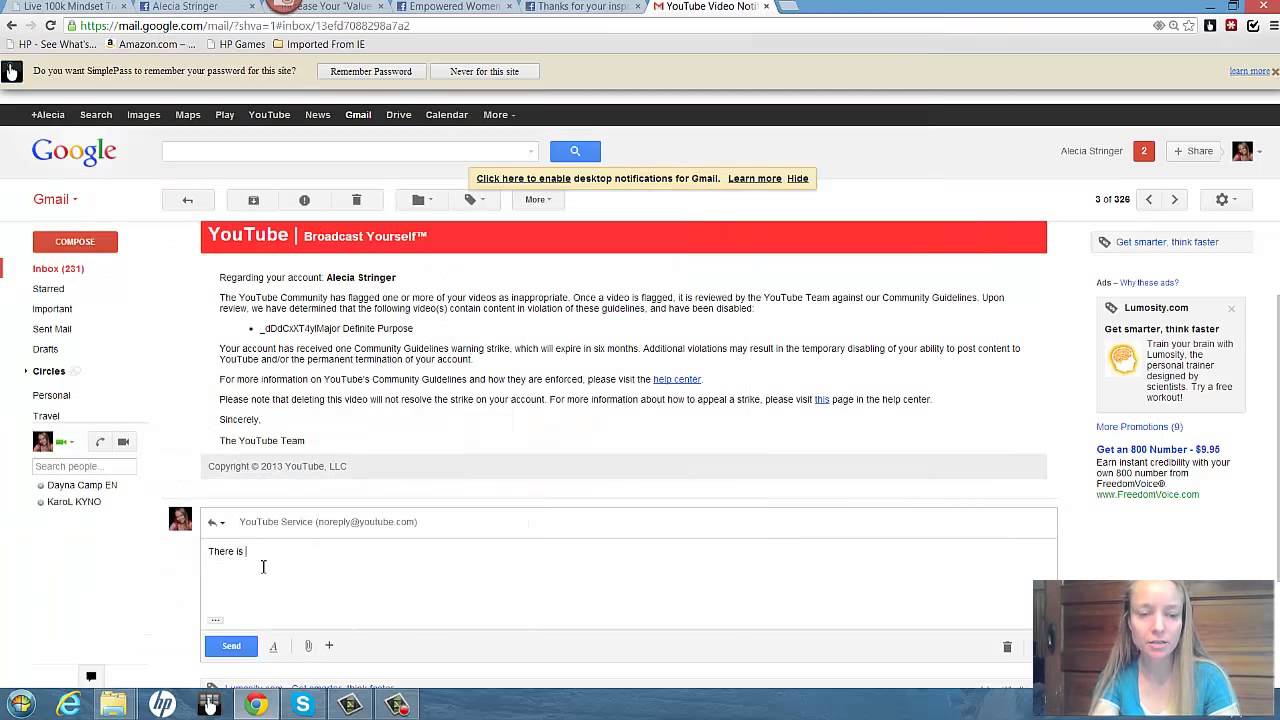Viewport: 1280px width, 720px height.
Task: Open the plus insert options icon
Action: tap(329, 646)
